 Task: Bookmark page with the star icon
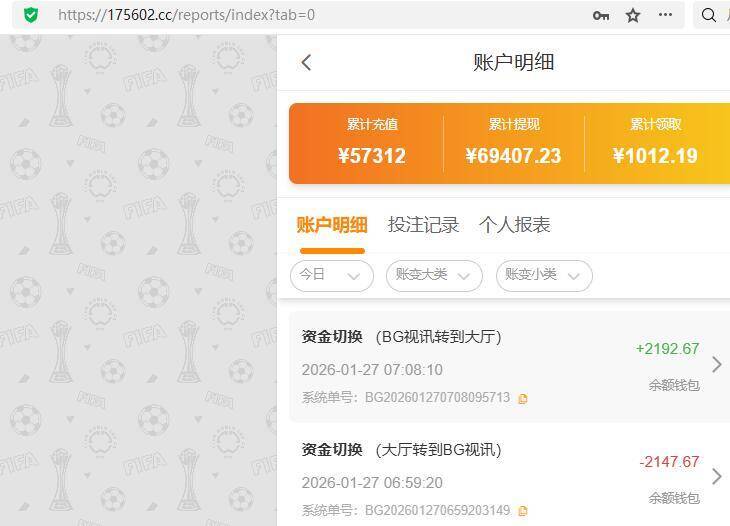tap(633, 15)
